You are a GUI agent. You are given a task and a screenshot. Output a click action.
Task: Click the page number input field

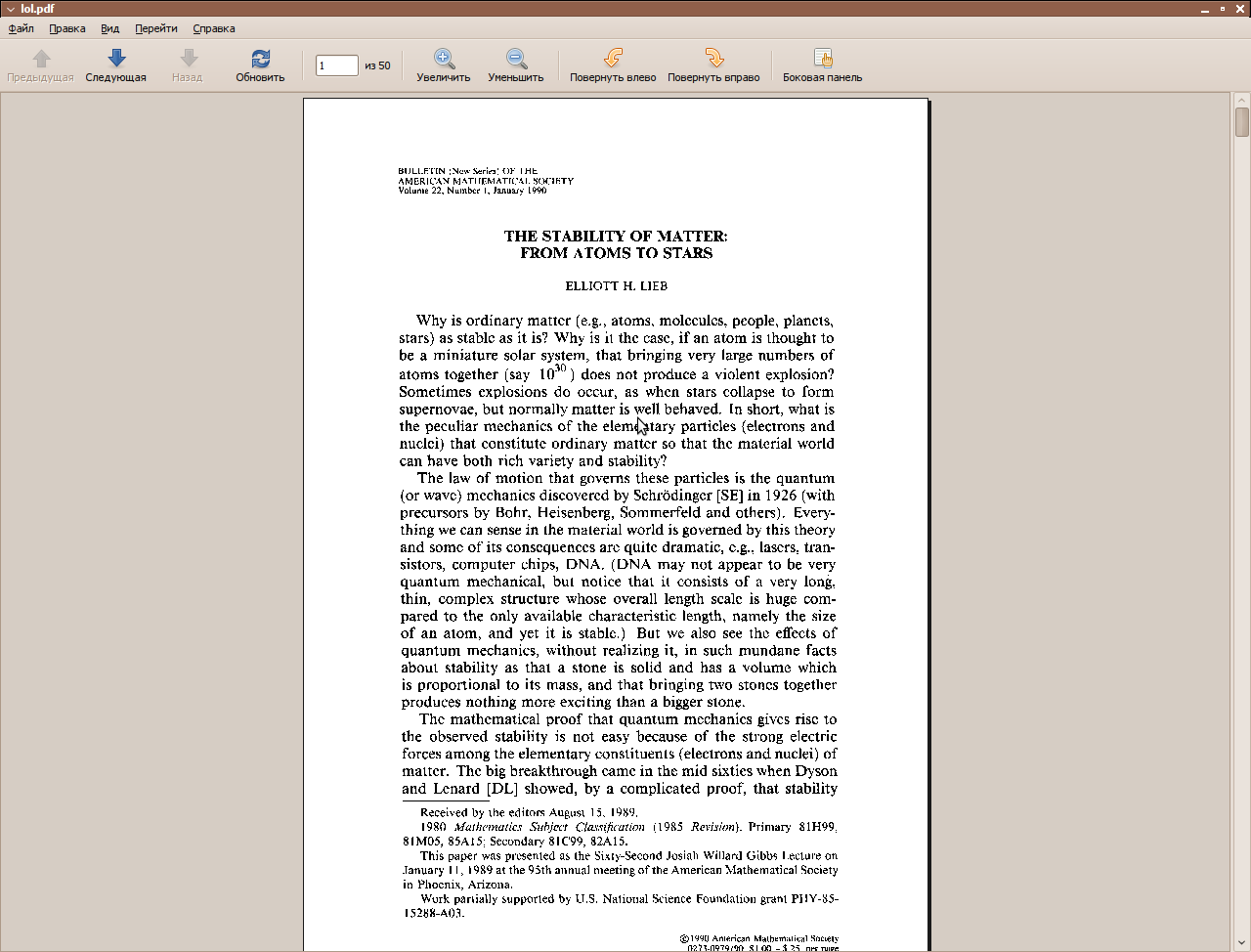[x=336, y=65]
